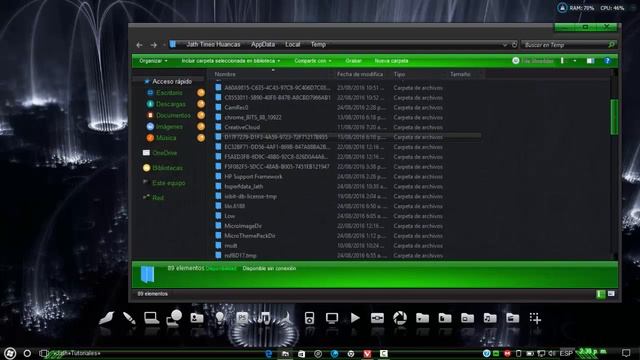
Task: Expand the address bar history arrow
Action: click(504, 45)
